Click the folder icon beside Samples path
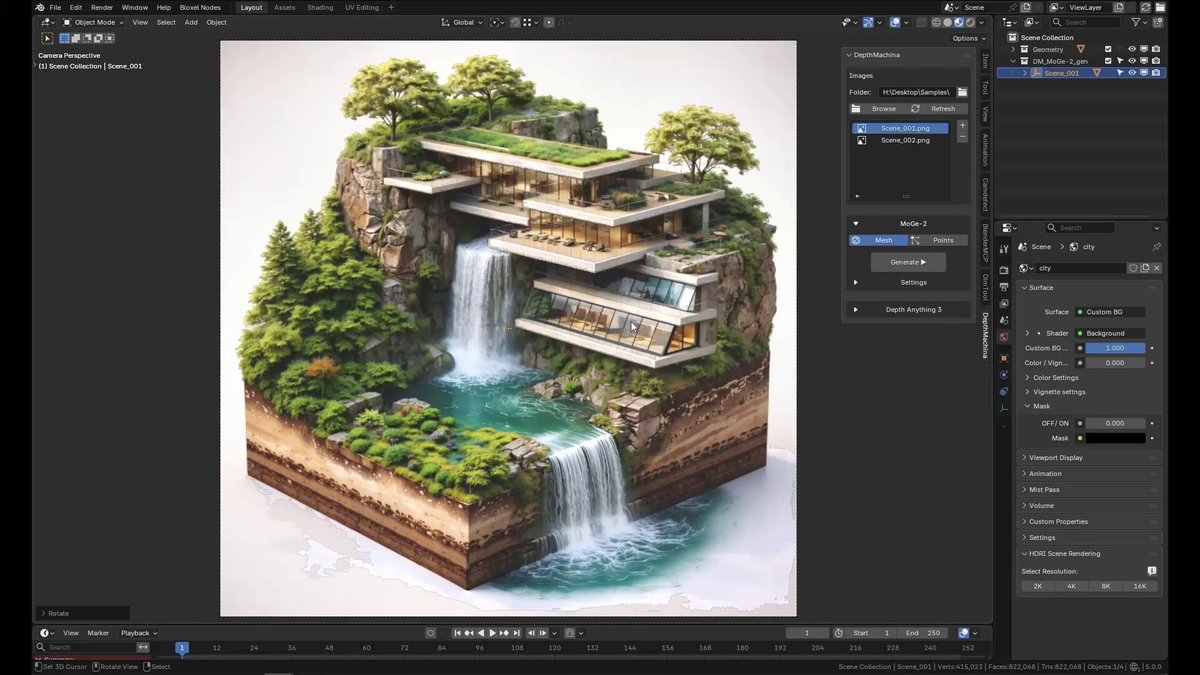1200x675 pixels. 962,92
